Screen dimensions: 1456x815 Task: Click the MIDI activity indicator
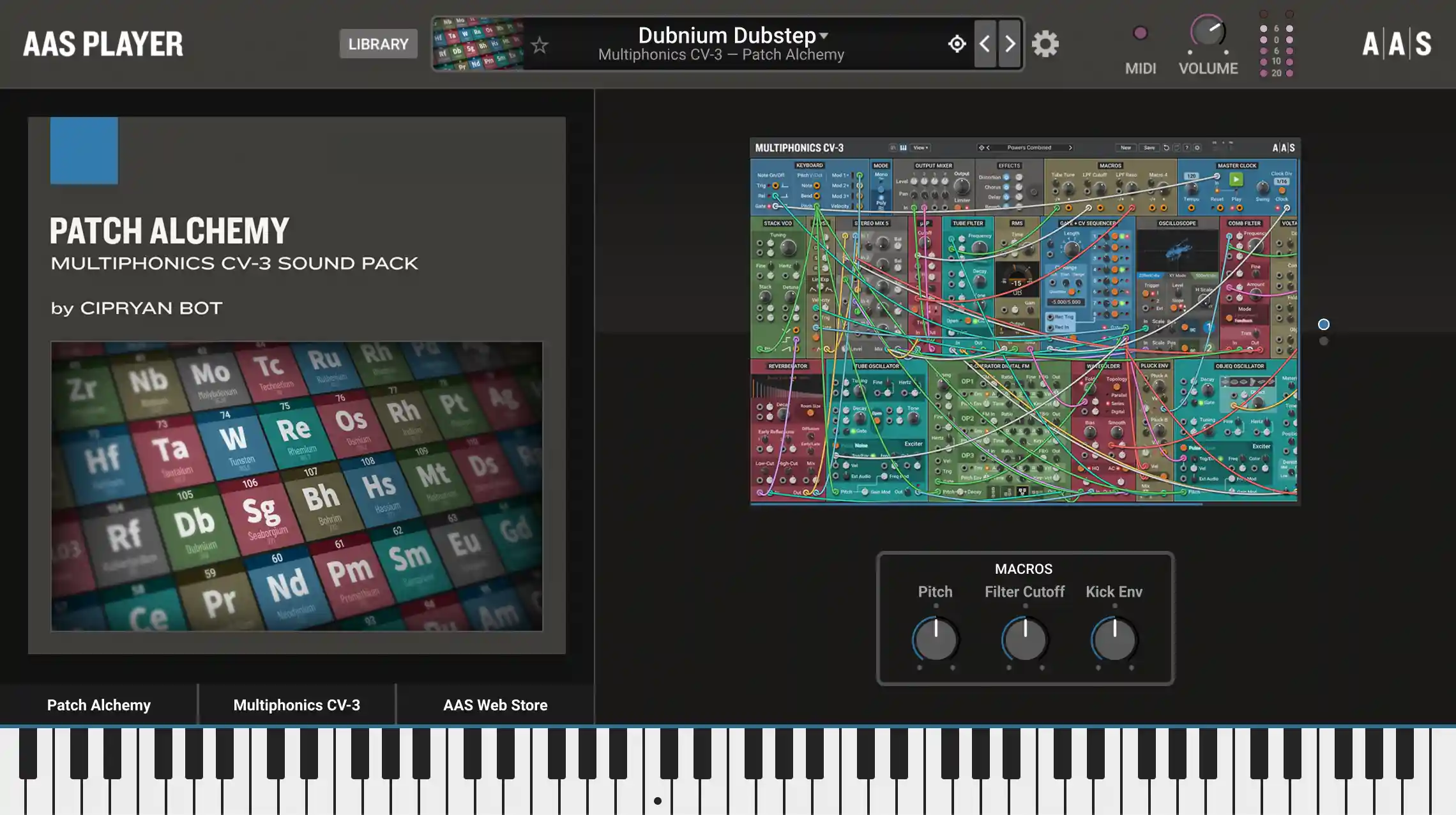coord(1140,33)
